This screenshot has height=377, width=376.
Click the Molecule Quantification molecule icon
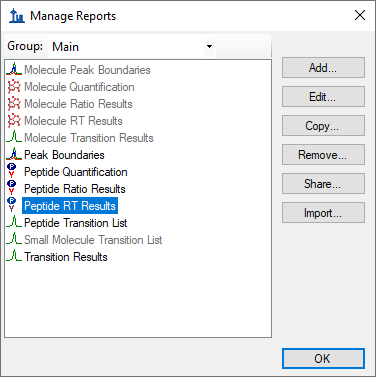(x=14, y=86)
